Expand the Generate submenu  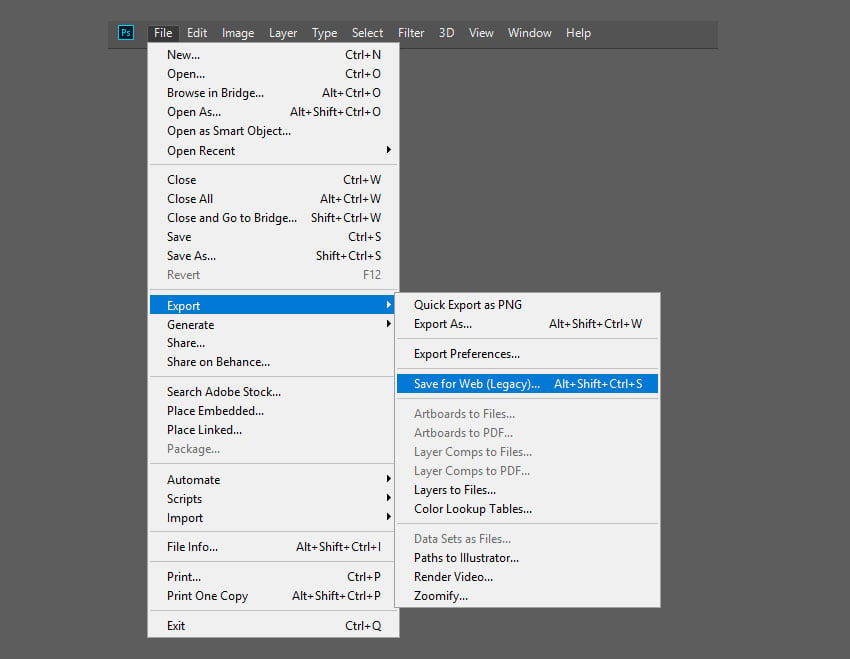272,325
